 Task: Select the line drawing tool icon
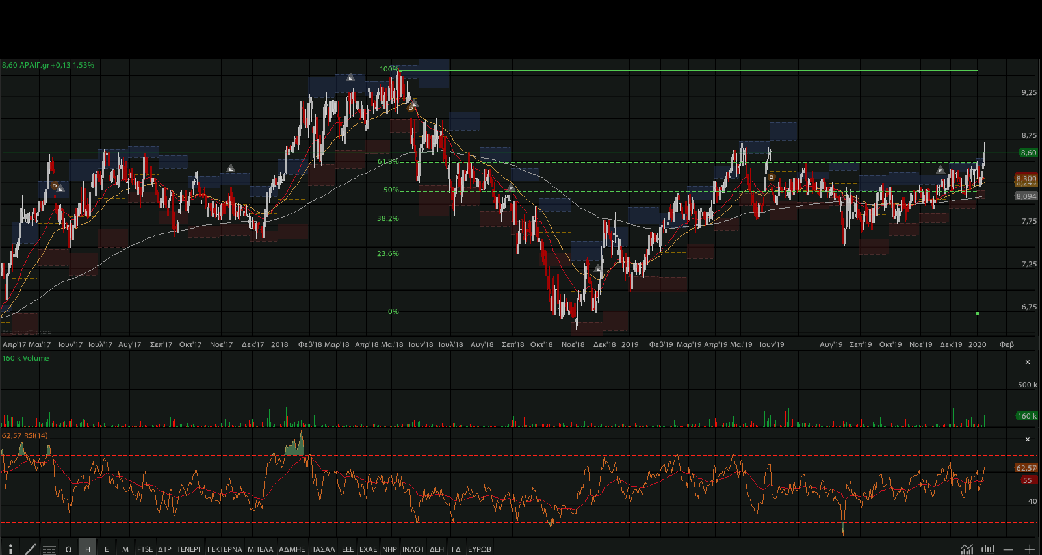(x=30, y=549)
